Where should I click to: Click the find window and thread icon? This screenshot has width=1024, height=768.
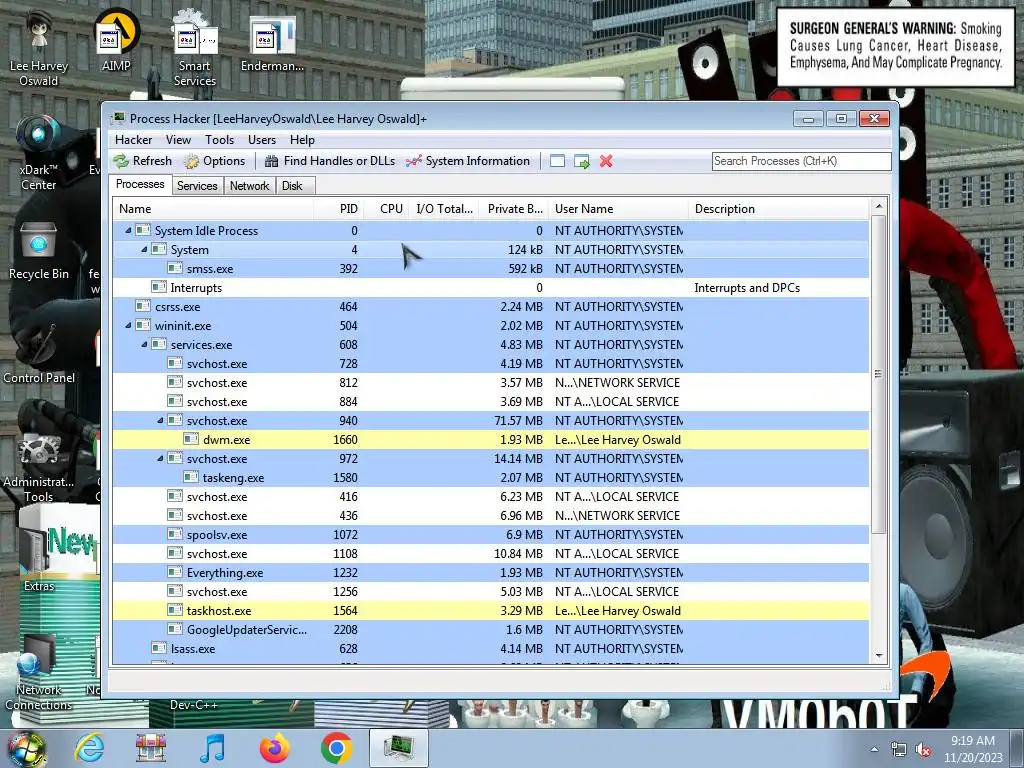(x=581, y=161)
